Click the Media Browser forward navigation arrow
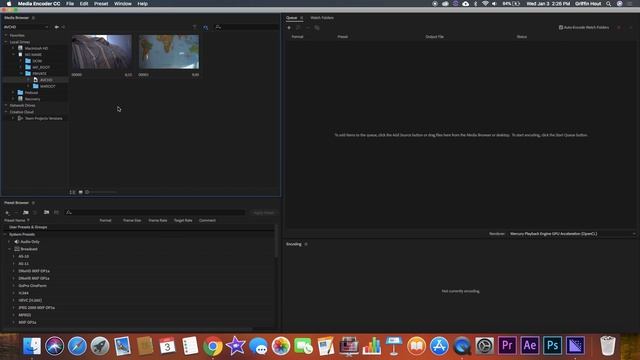The image size is (640, 360). [x=63, y=27]
